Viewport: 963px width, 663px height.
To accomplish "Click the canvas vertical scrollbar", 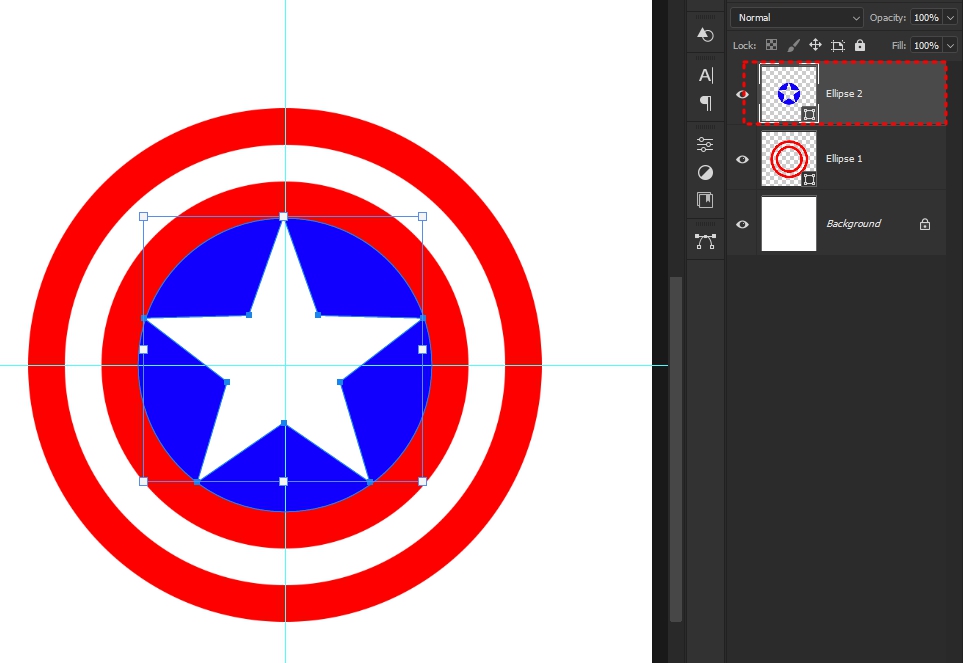I will pyautogui.click(x=676, y=448).
